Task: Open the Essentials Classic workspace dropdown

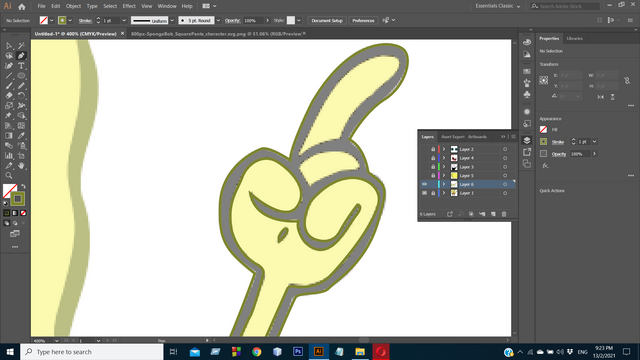Action: [498, 6]
